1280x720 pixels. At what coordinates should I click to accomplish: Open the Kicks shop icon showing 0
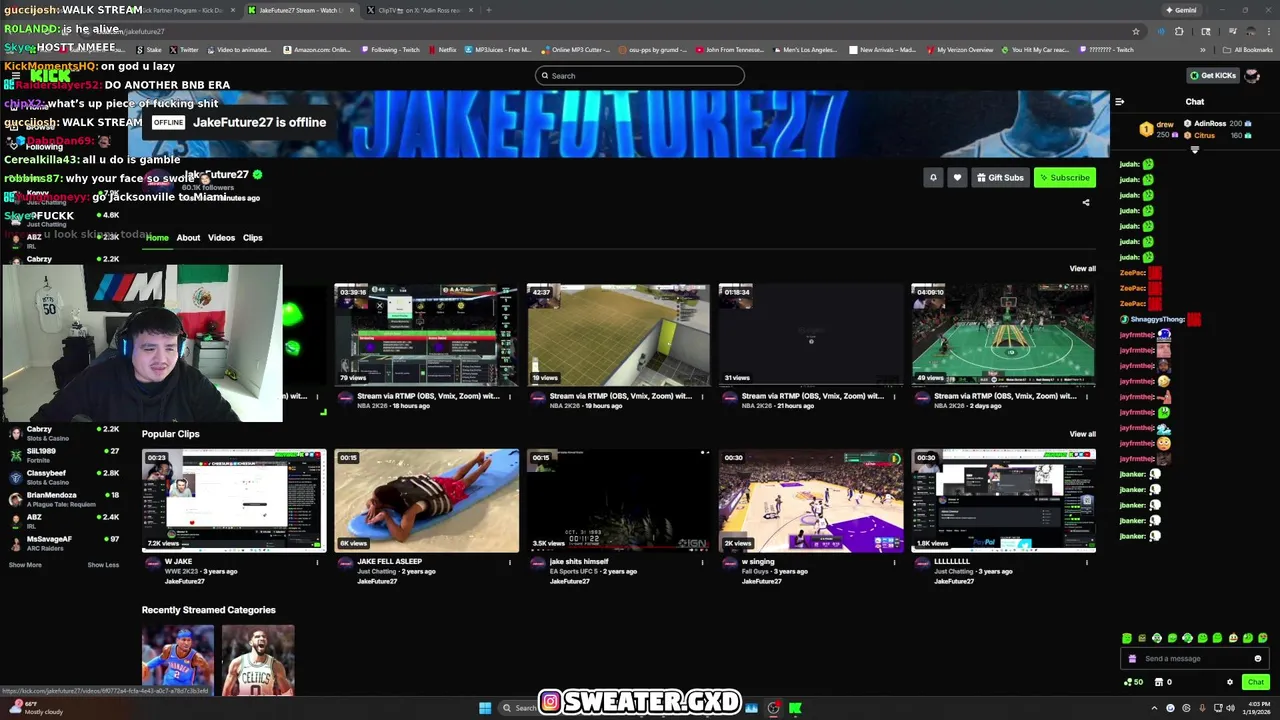point(1163,682)
